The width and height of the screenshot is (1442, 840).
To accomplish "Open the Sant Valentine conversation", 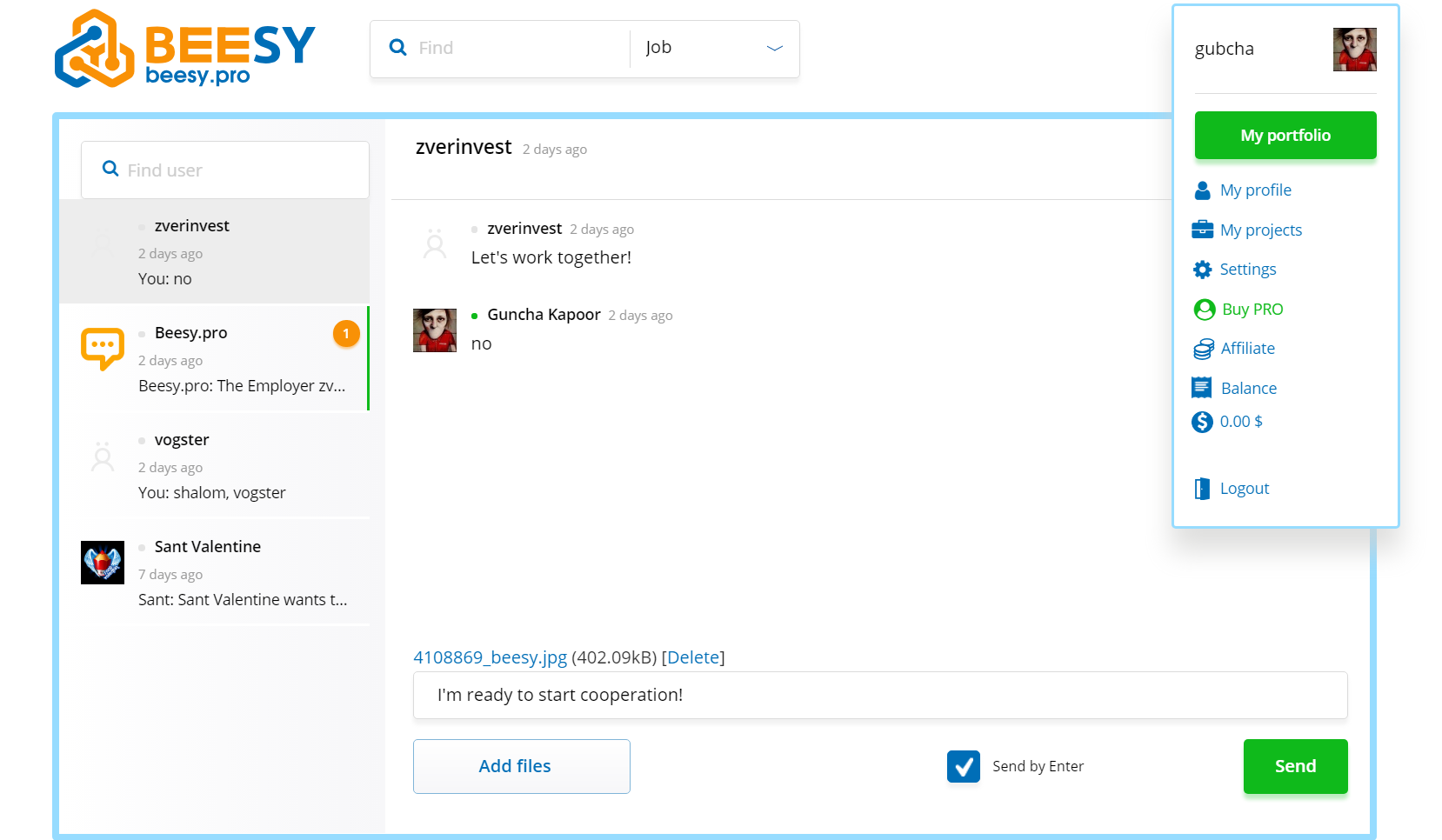I will [214, 572].
